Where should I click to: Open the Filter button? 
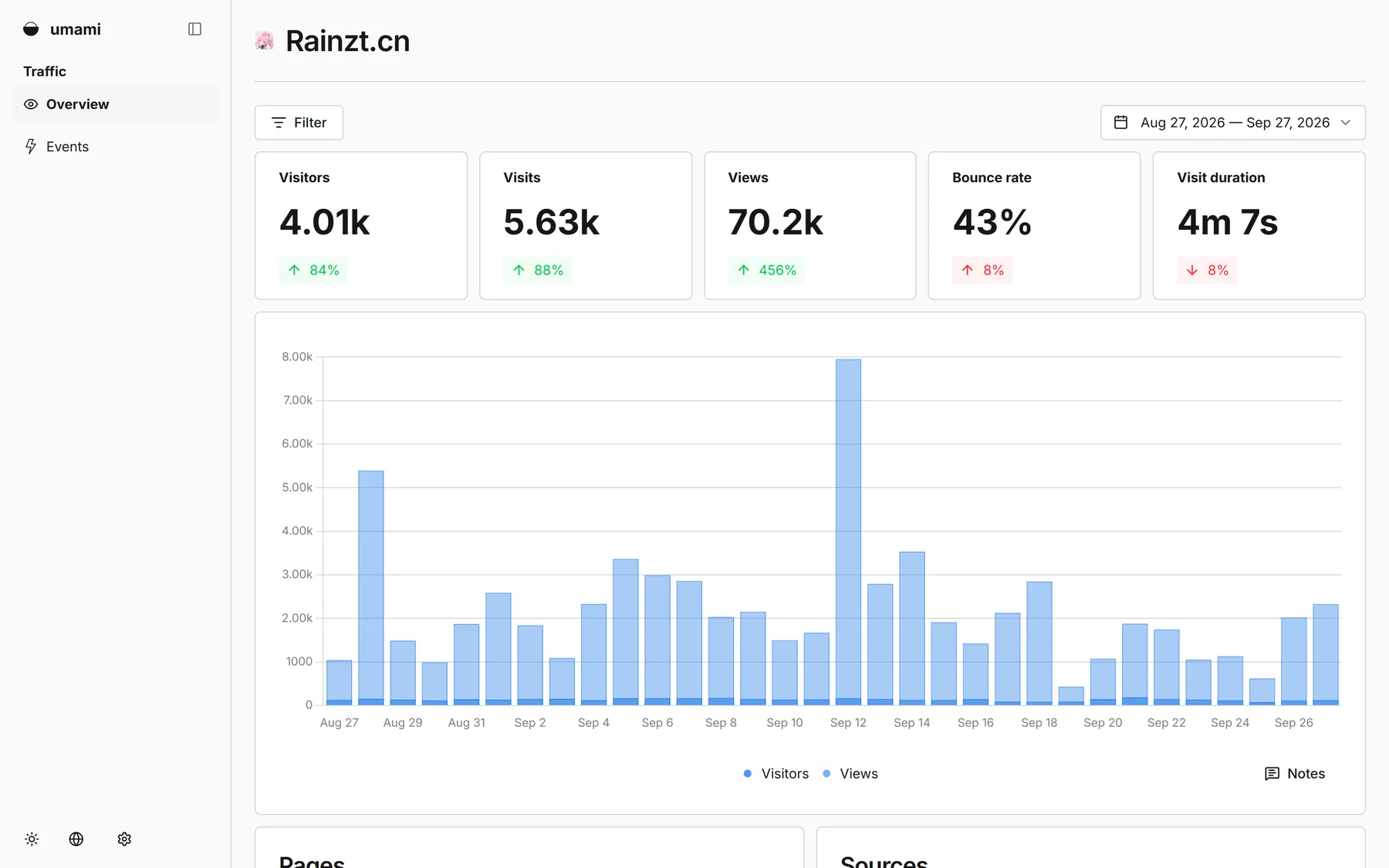tap(299, 123)
